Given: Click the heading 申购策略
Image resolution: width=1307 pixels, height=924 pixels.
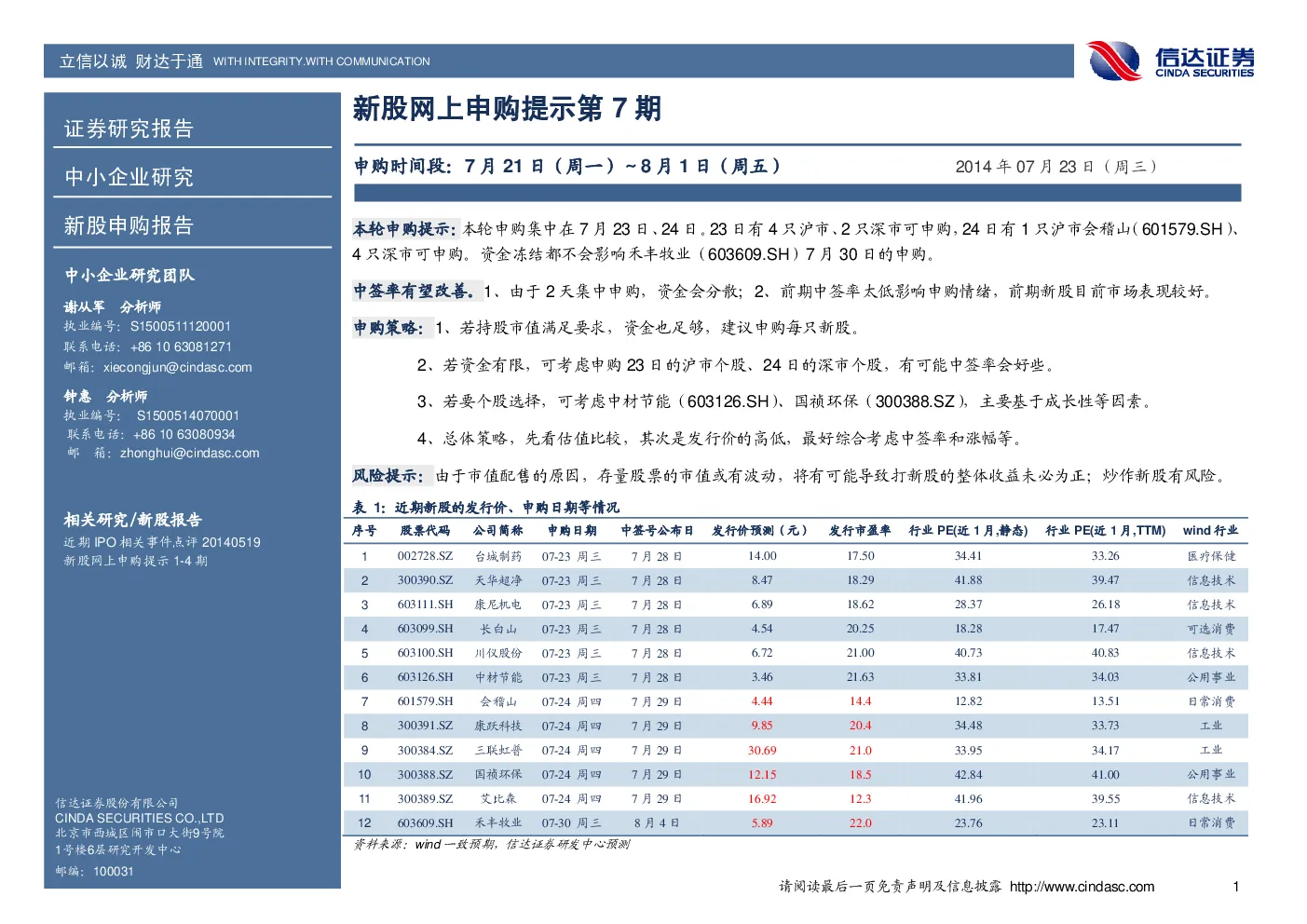Looking at the screenshot, I should pos(388,328).
